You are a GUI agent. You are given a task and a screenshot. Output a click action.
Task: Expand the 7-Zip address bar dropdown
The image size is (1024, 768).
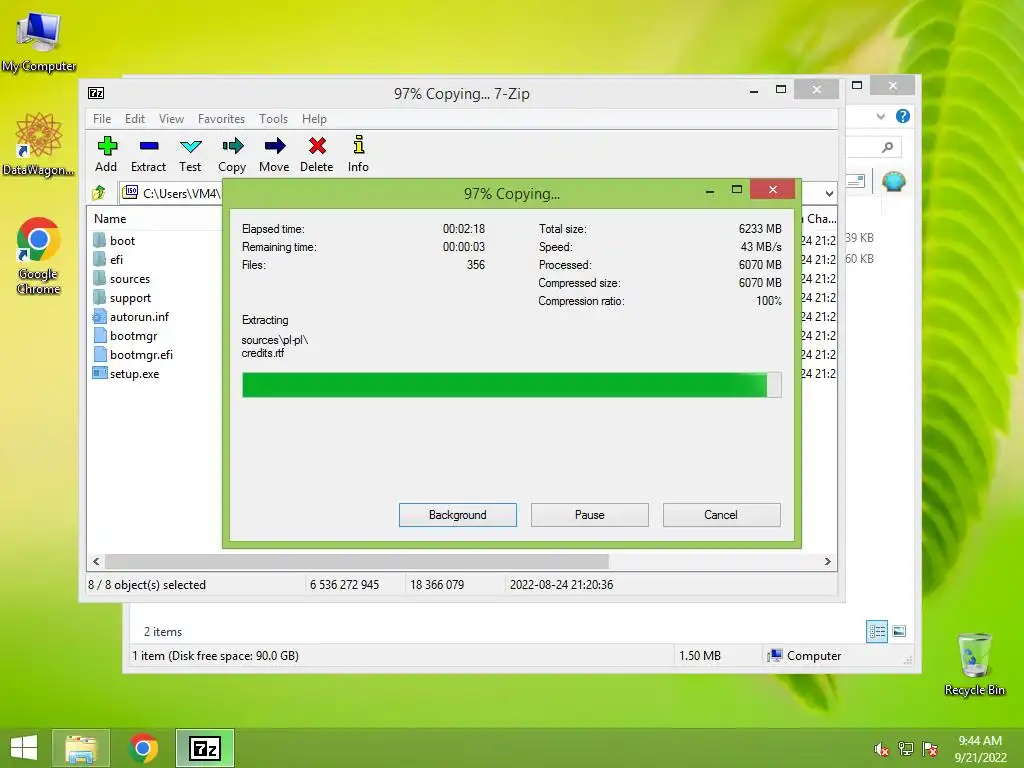(x=829, y=193)
